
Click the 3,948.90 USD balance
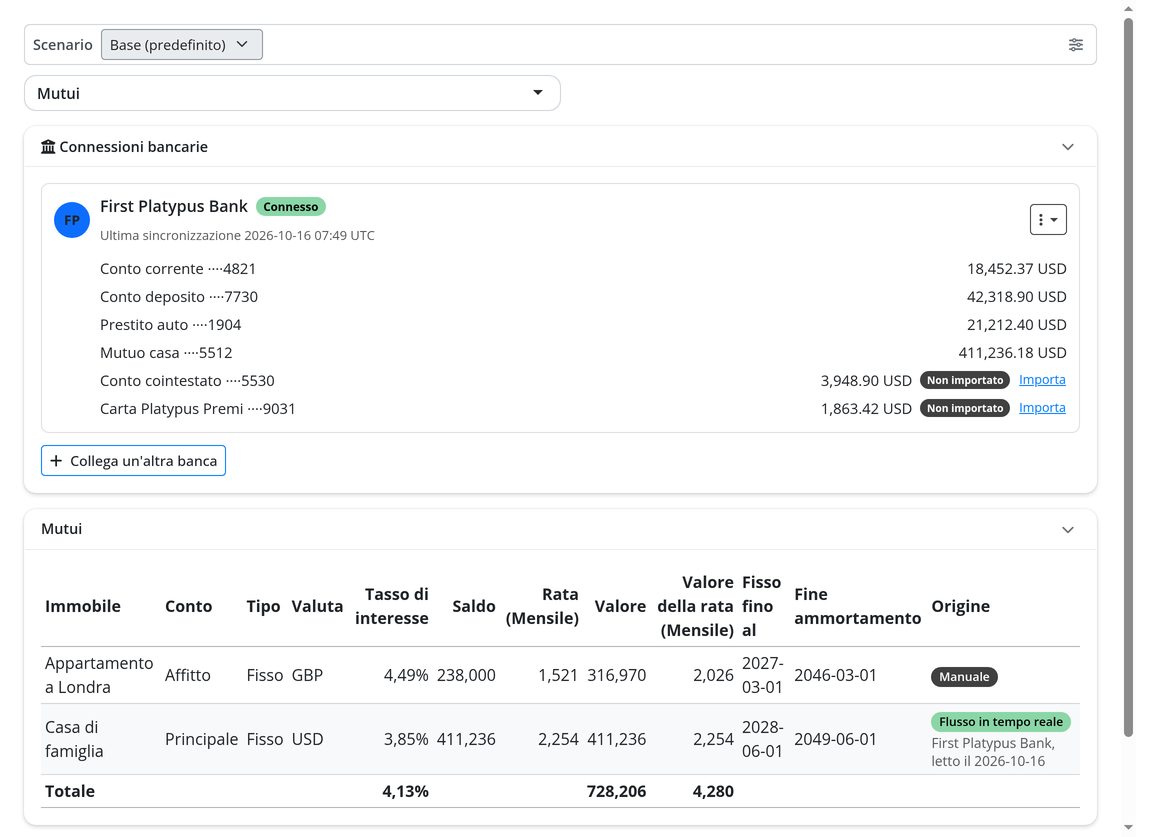click(x=866, y=380)
